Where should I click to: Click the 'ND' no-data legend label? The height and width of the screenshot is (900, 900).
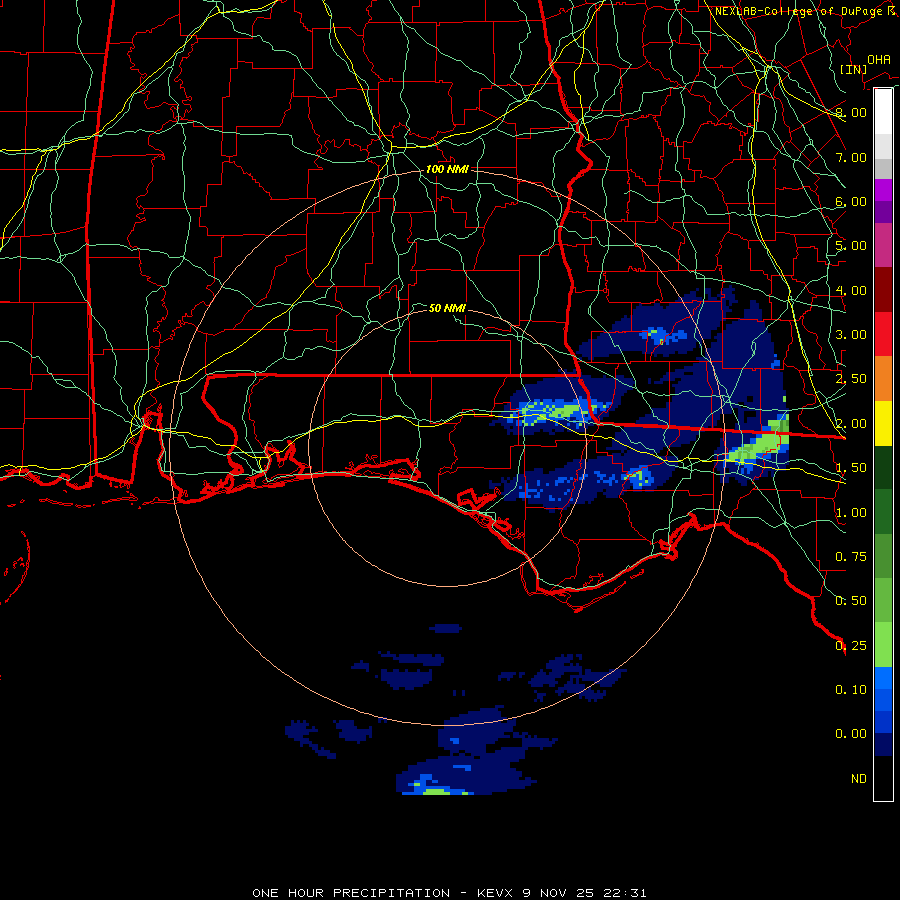click(x=859, y=779)
